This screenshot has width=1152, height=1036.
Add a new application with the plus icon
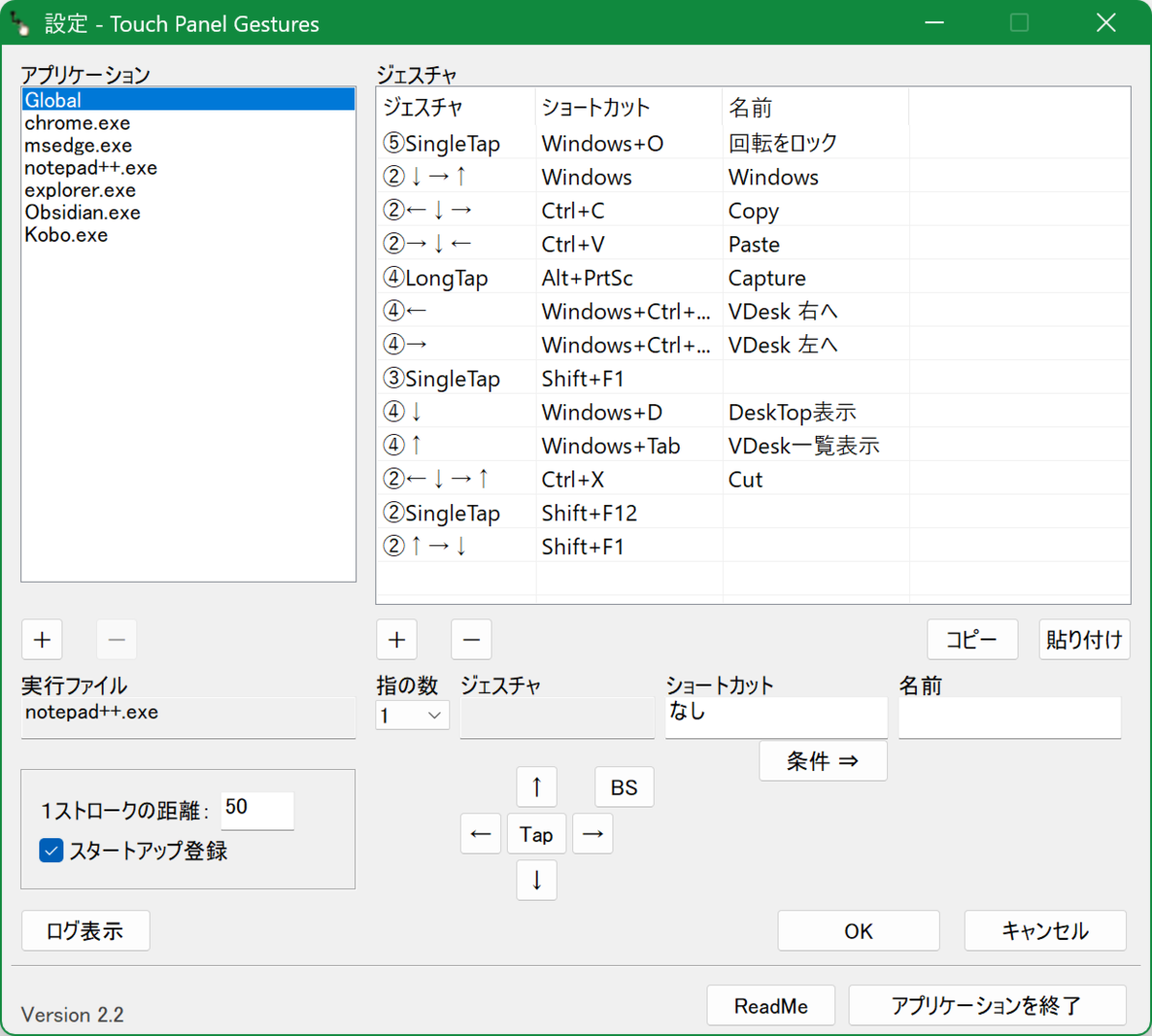pos(42,638)
